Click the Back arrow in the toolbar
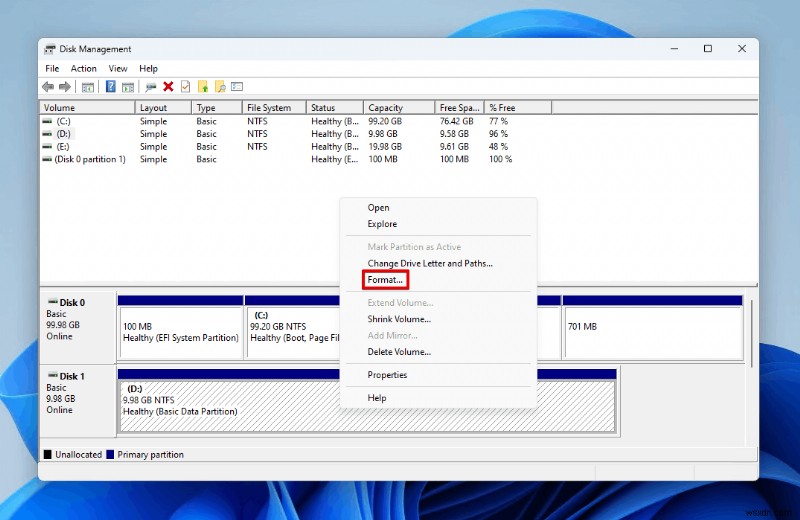Viewport: 800px width, 520px height. click(x=48, y=87)
